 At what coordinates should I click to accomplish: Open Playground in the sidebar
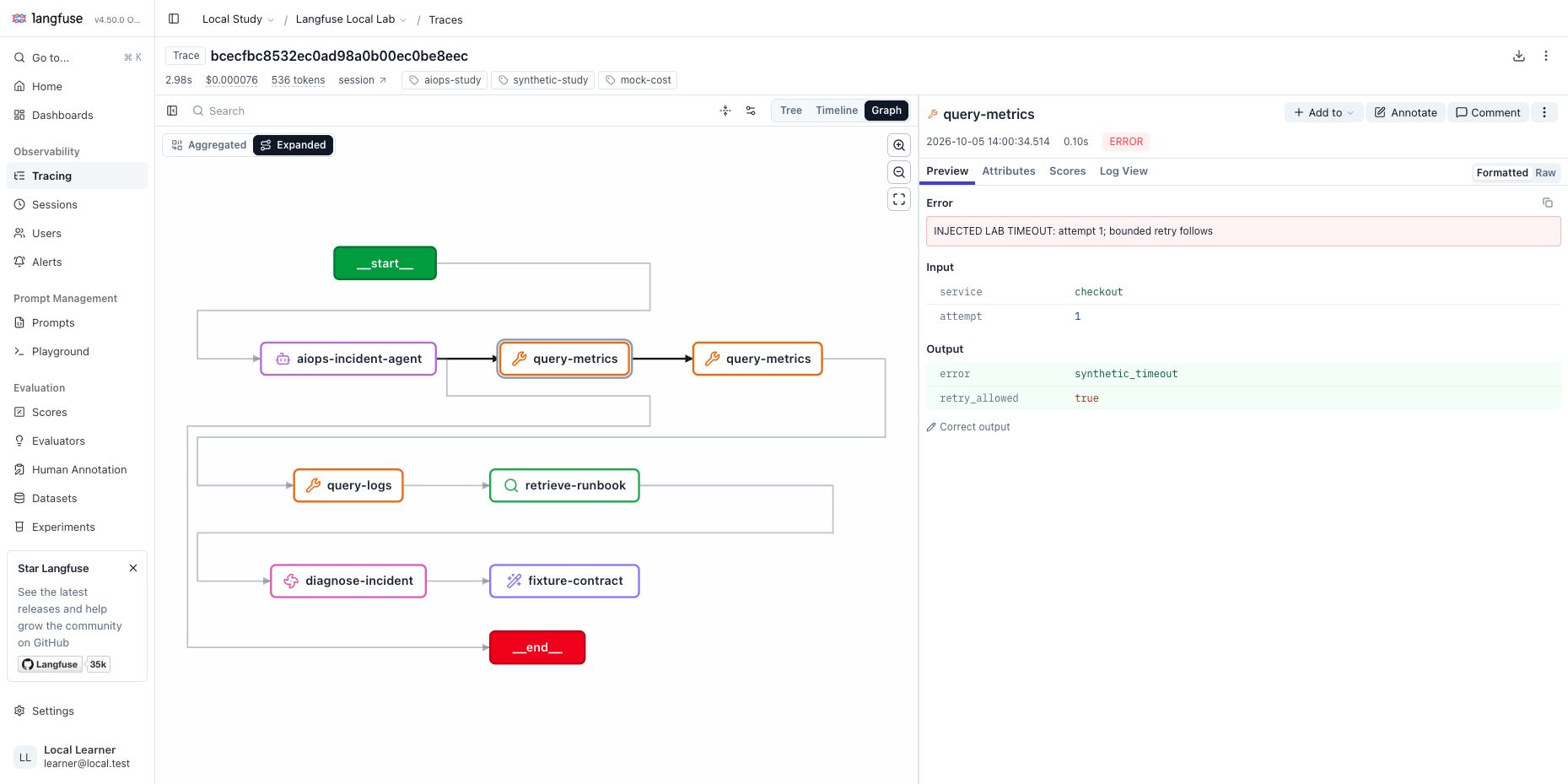(78, 351)
